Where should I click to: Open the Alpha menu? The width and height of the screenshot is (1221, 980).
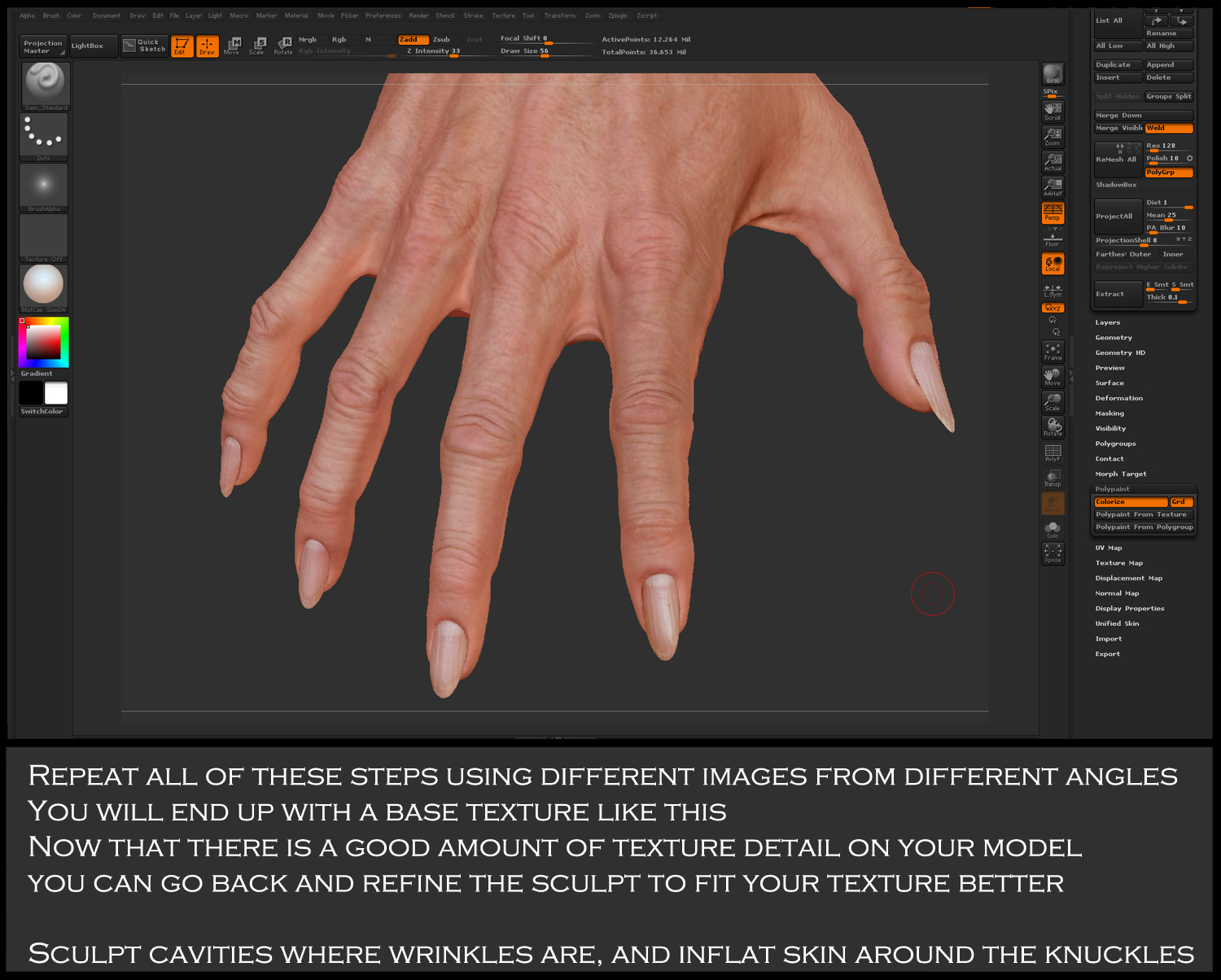(27, 15)
